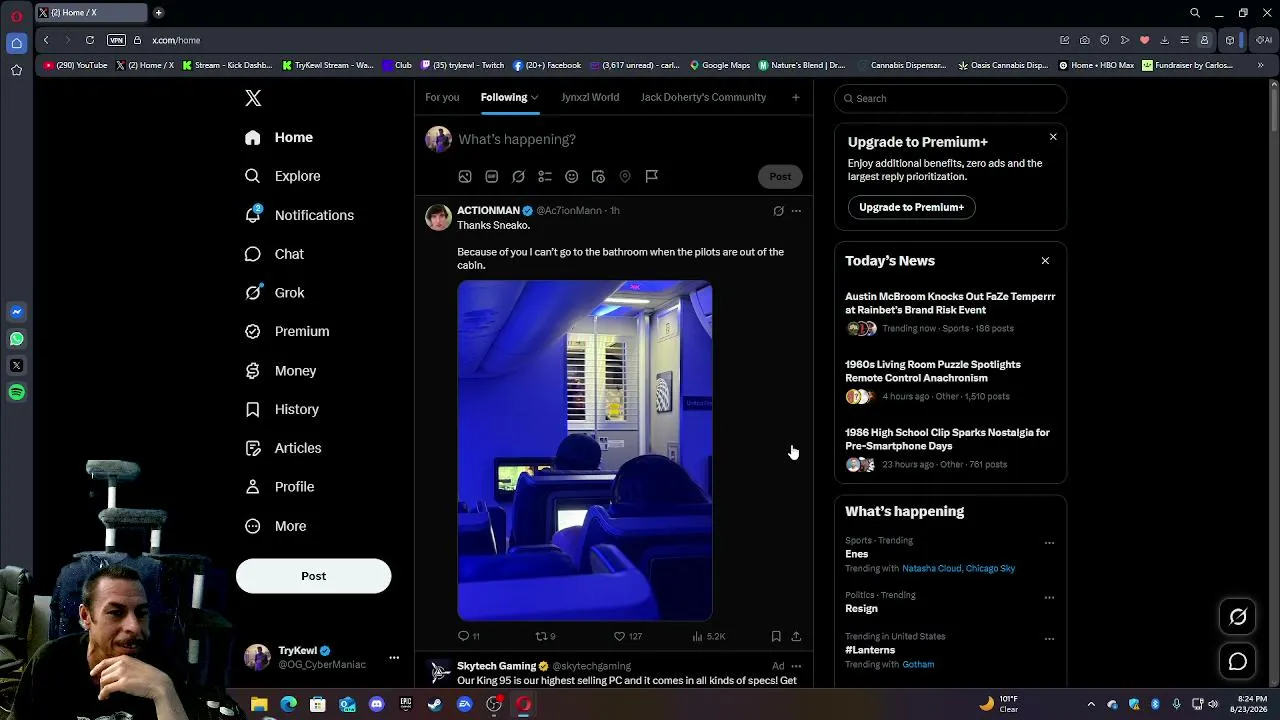The height and width of the screenshot is (720, 1280).
Task: Open the YouTube bookmark
Action: click(76, 65)
